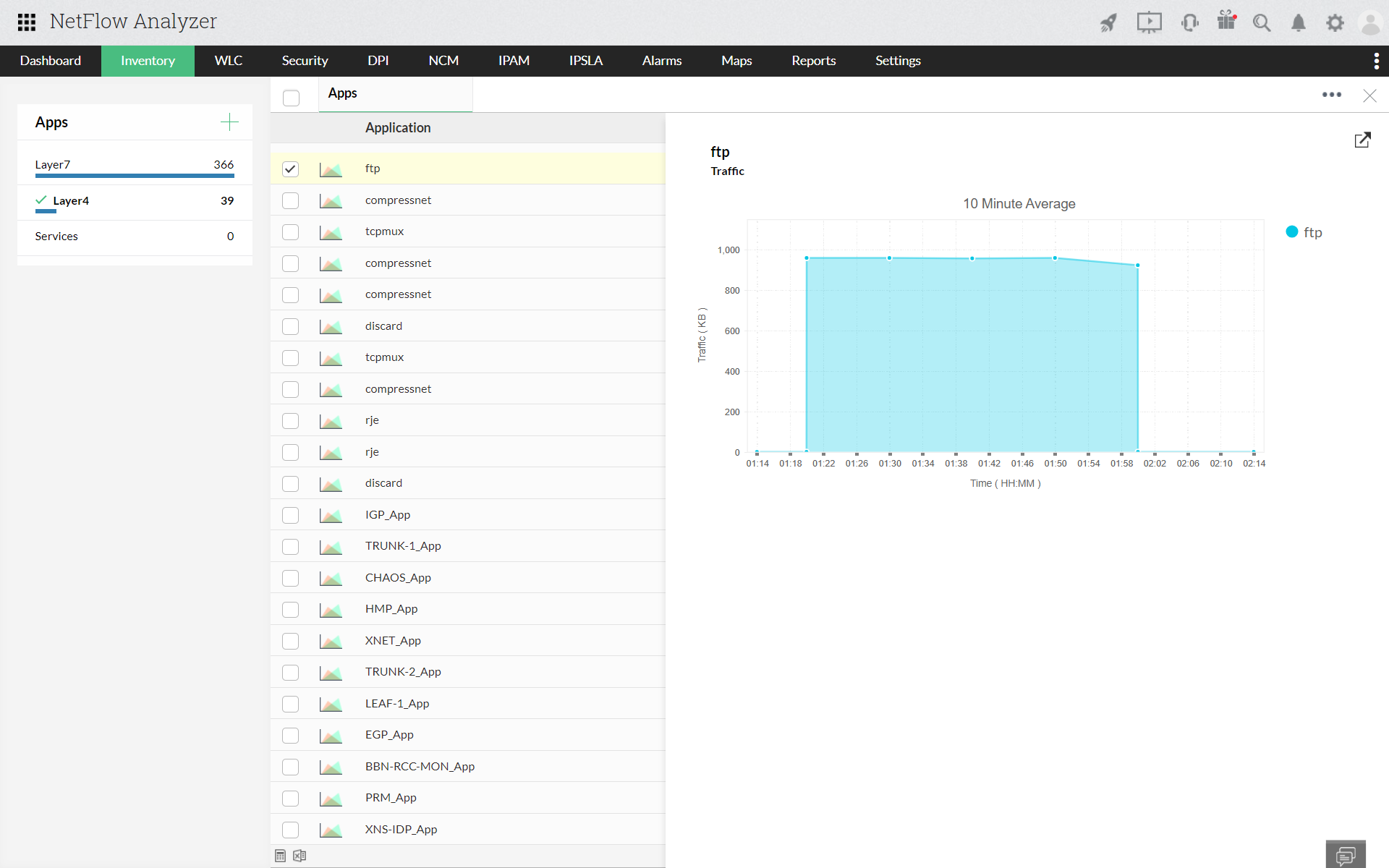Add a new app with the plus icon
The height and width of the screenshot is (868, 1389).
coord(229,122)
